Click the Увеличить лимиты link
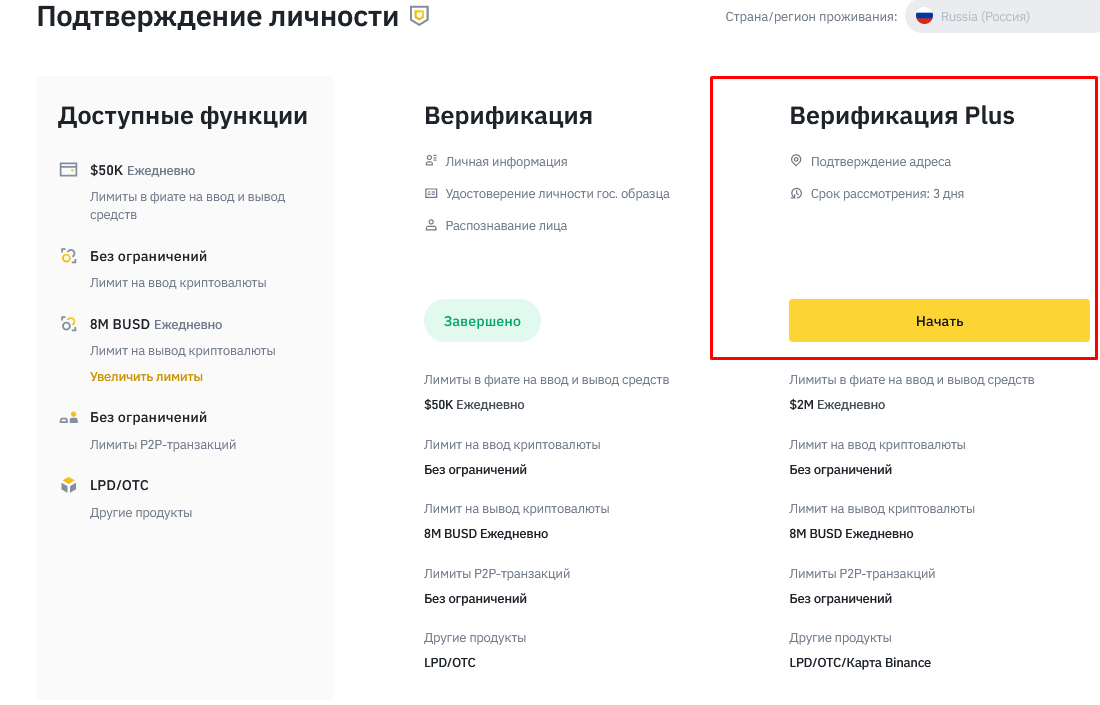Image resolution: width=1100 pixels, height=705 pixels. pyautogui.click(x=146, y=377)
